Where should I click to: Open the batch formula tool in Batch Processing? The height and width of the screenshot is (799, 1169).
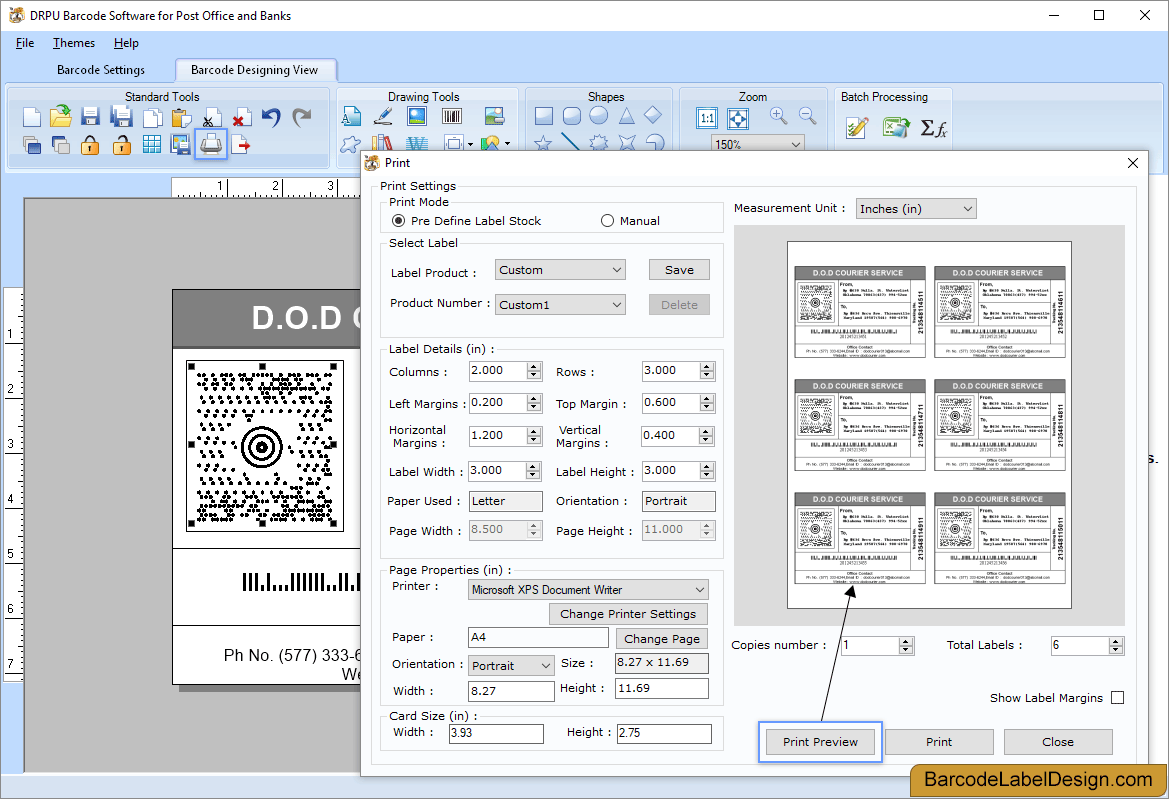[933, 128]
